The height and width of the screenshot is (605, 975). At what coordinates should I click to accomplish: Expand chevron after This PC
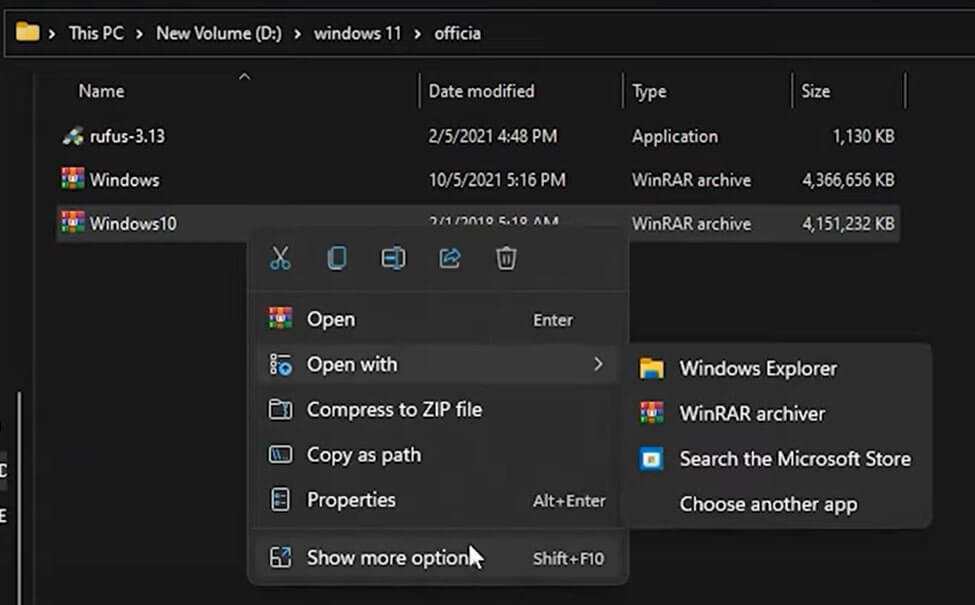[139, 34]
